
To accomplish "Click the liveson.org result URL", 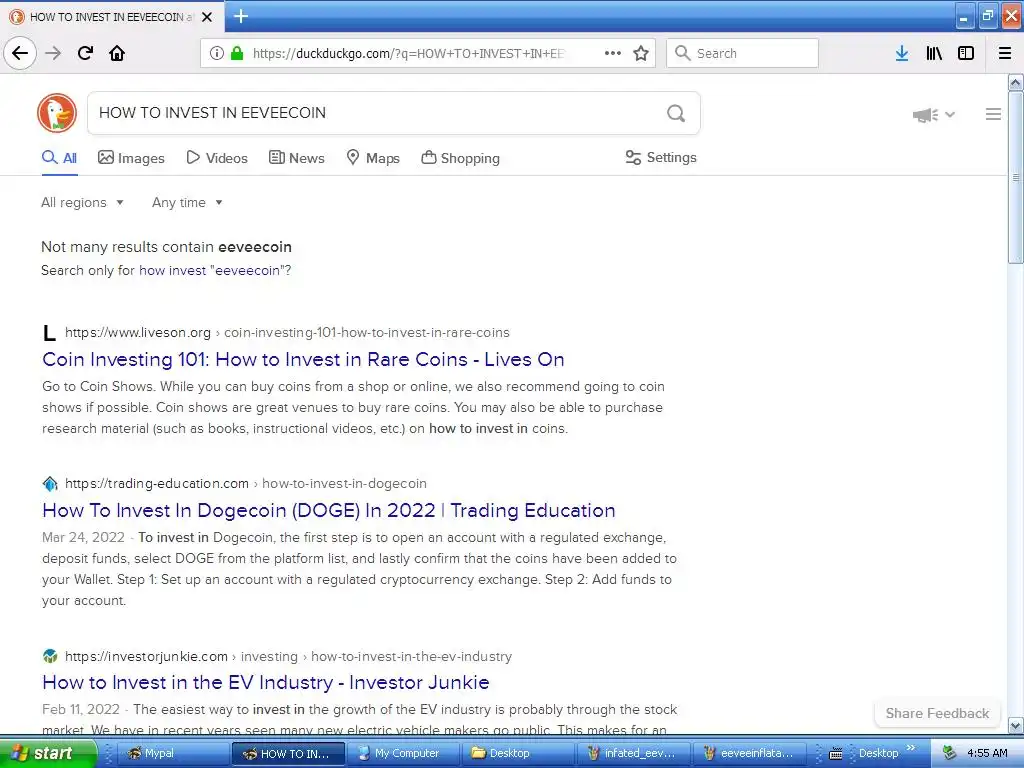I will (287, 332).
